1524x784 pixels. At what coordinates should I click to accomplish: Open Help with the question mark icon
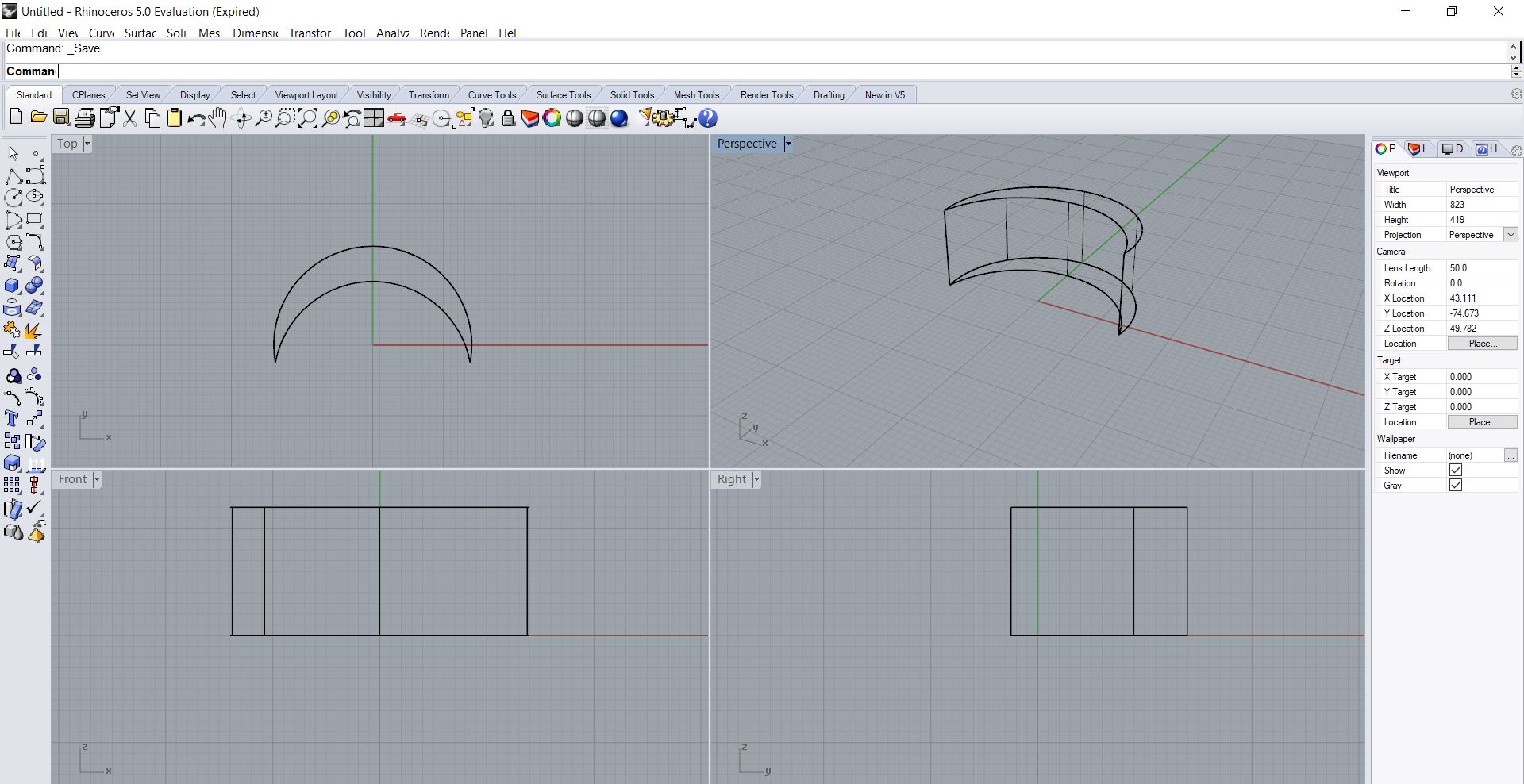708,117
